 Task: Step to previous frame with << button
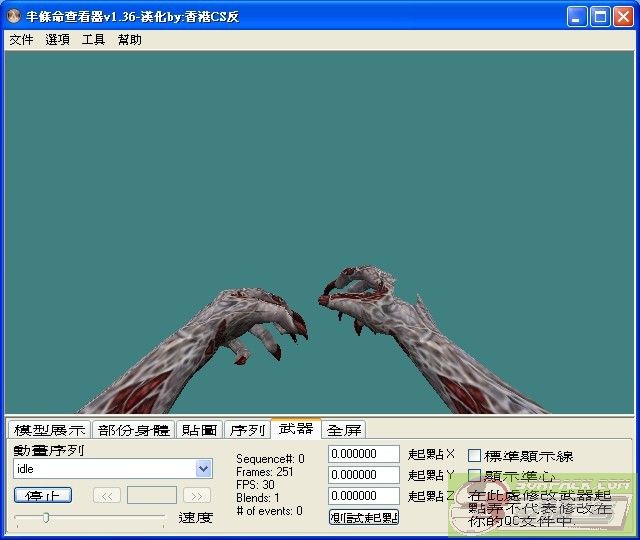(x=106, y=495)
